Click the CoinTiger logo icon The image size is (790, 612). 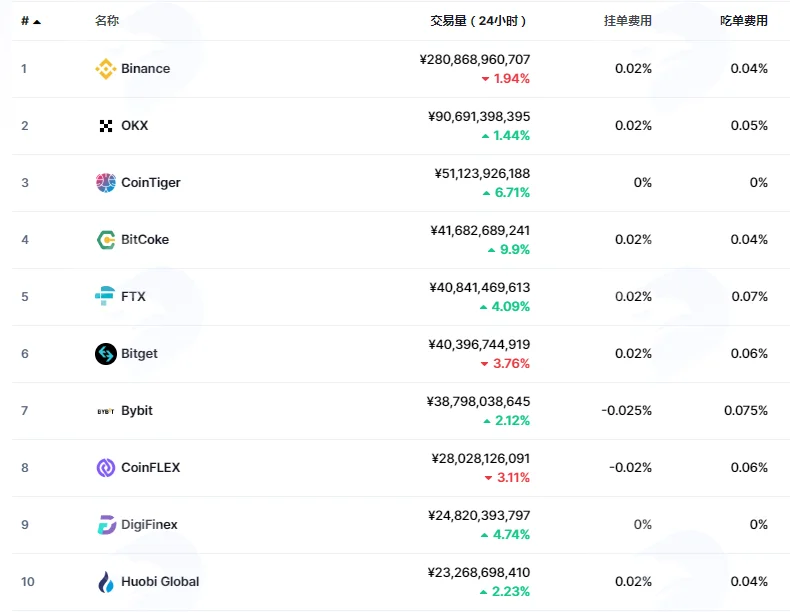tap(106, 183)
